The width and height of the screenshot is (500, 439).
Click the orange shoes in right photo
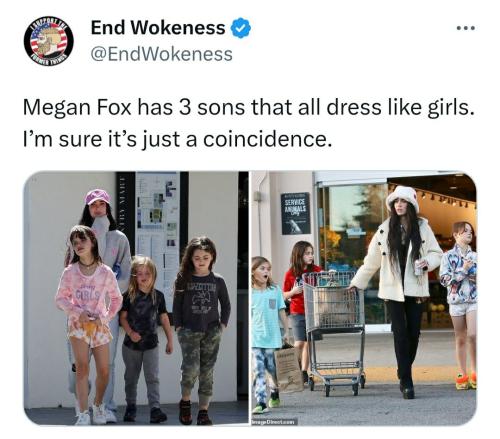click(x=466, y=381)
